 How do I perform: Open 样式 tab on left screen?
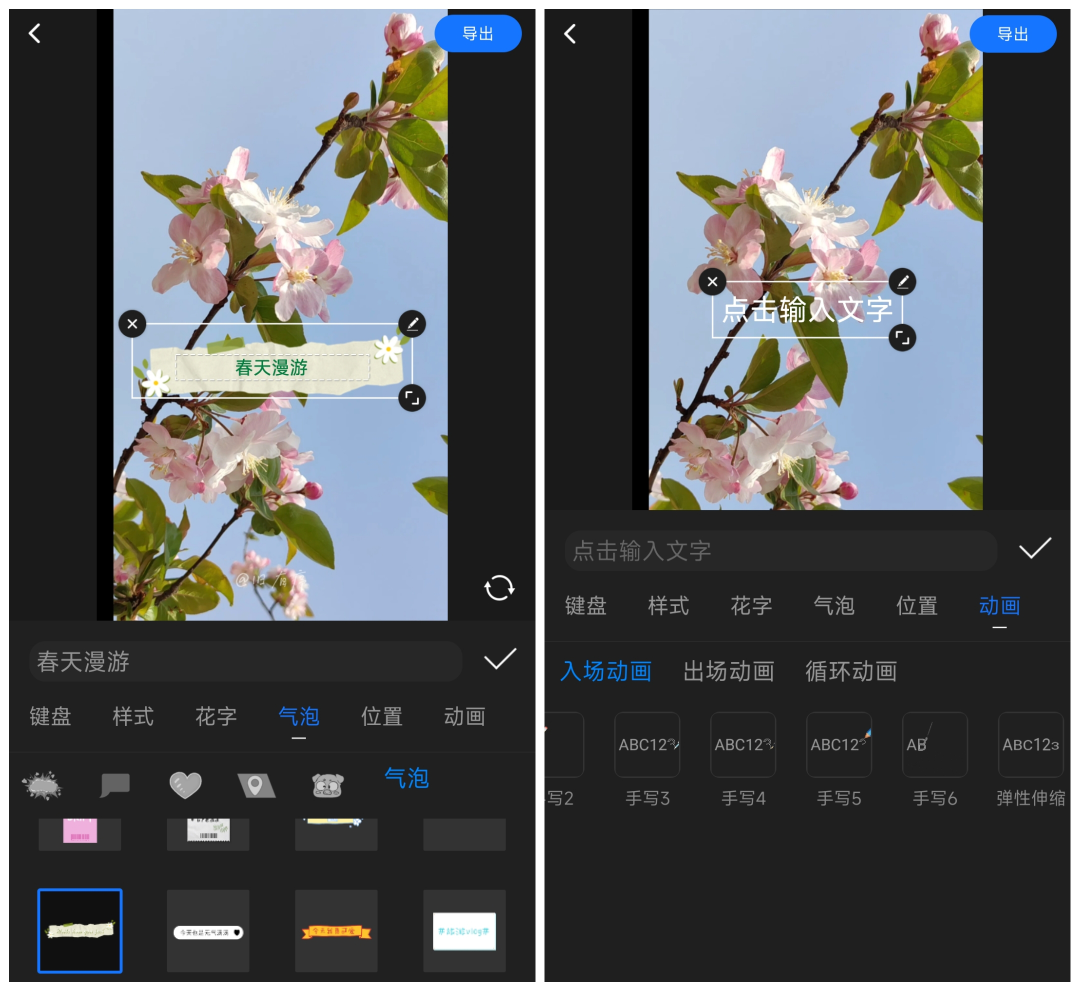coord(133,716)
